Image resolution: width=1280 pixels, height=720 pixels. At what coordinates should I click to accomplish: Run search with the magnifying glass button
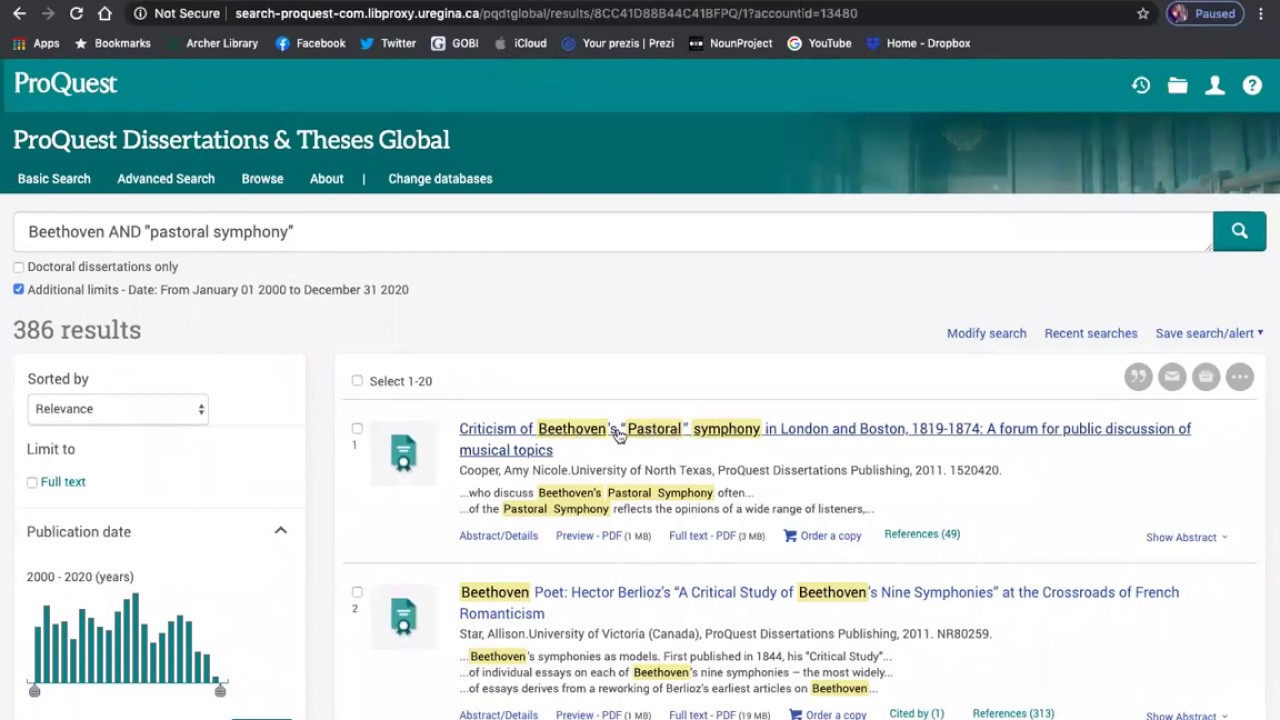1239,231
